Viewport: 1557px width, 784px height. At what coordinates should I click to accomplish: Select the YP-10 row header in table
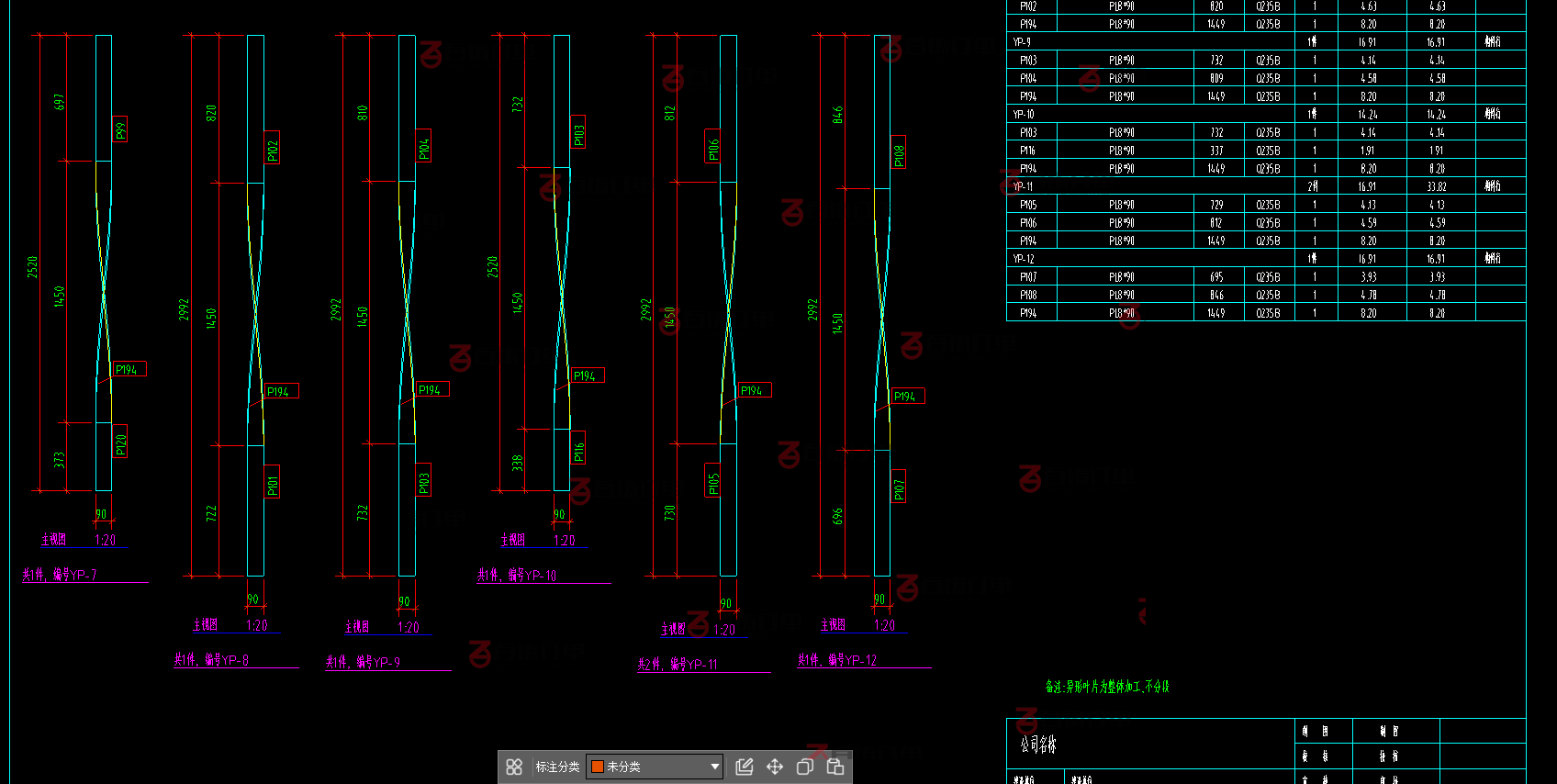click(x=1024, y=115)
